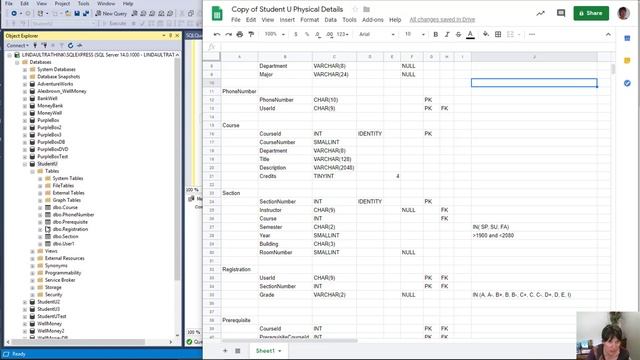This screenshot has width=640, height=360.
Task: Open the Sheets Data menu
Action: [x=330, y=20]
